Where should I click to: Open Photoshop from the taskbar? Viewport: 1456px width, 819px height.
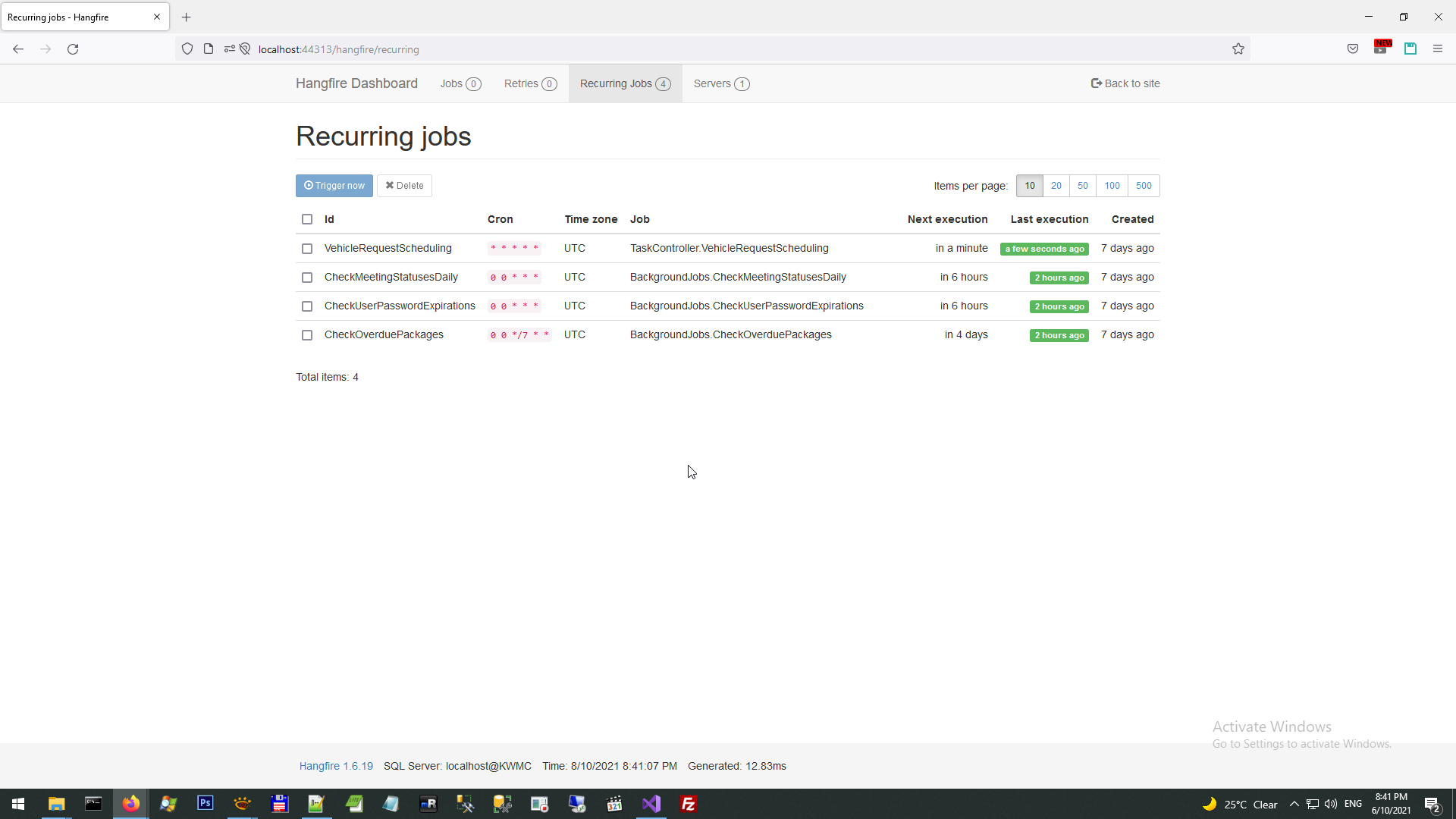click(205, 804)
